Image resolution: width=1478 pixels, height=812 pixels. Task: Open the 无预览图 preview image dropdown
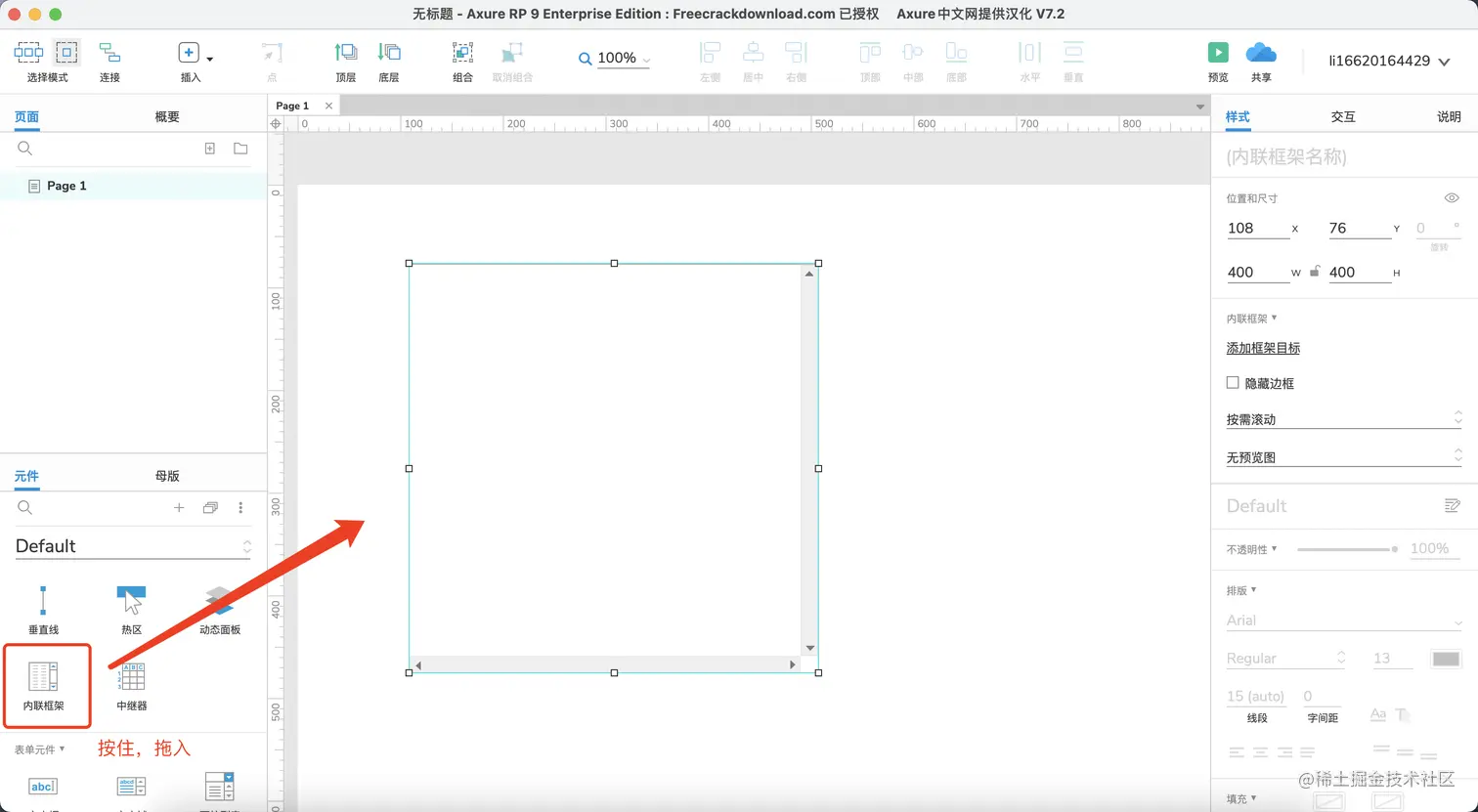pos(1344,457)
